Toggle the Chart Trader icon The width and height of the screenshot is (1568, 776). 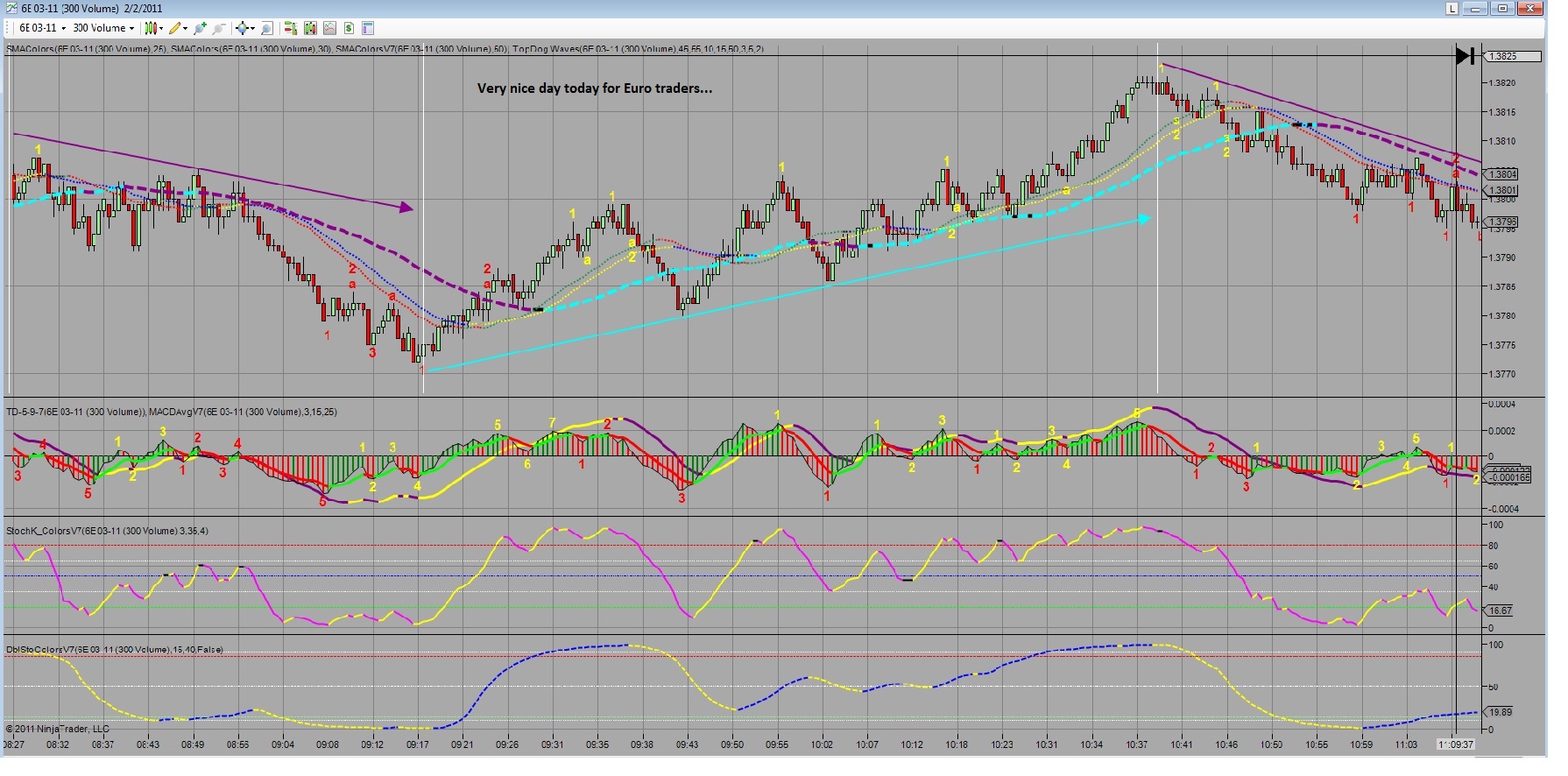[x=291, y=28]
